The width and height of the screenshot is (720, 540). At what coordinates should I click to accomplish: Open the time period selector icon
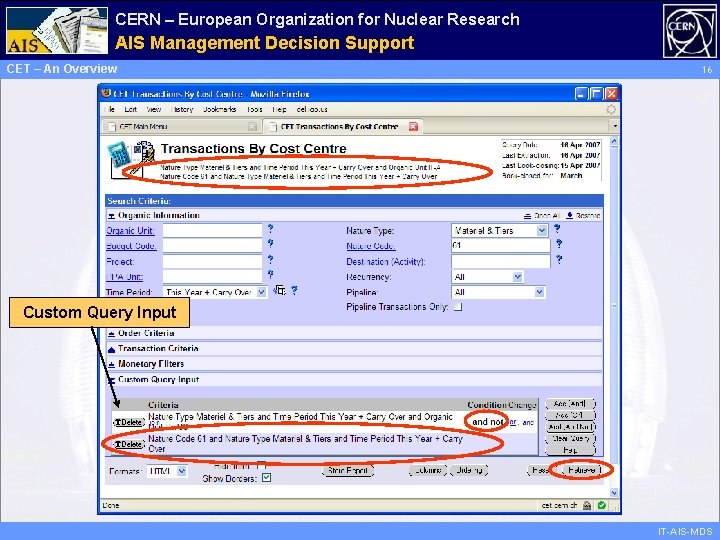point(280,290)
